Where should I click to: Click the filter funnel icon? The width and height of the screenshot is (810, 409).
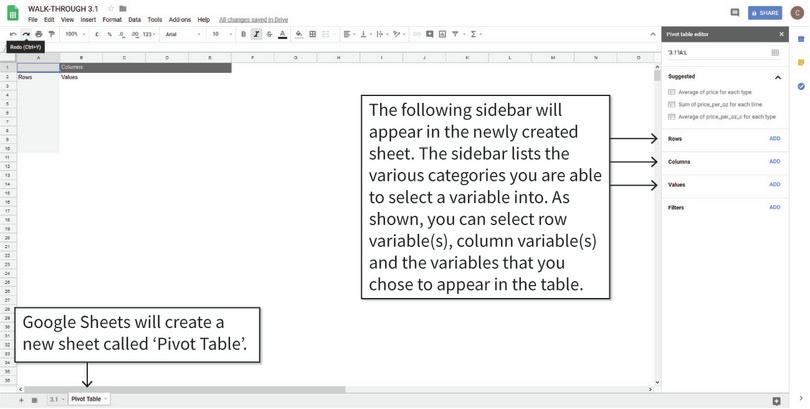click(455, 34)
